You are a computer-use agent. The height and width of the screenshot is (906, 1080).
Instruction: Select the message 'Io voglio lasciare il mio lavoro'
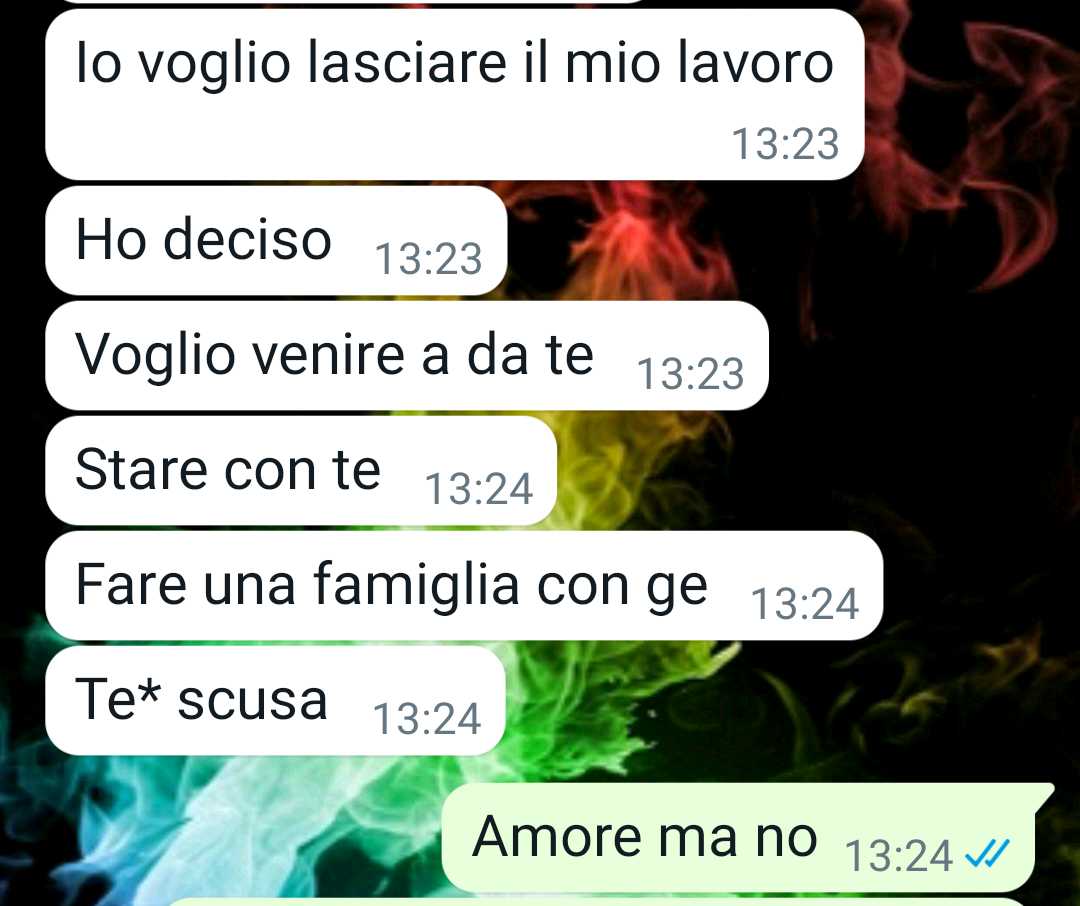pos(455,94)
